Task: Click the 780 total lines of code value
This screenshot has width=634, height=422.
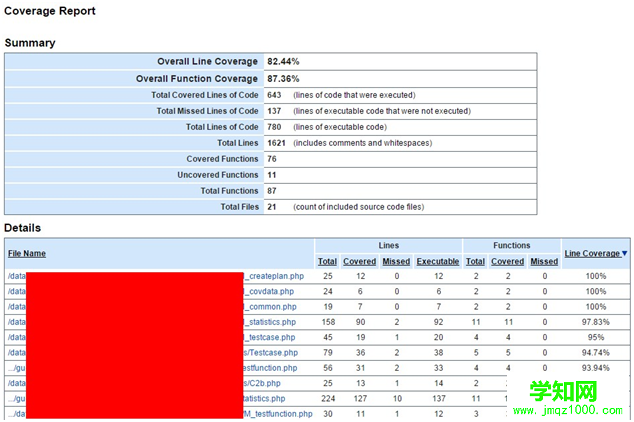Action: click(274, 127)
